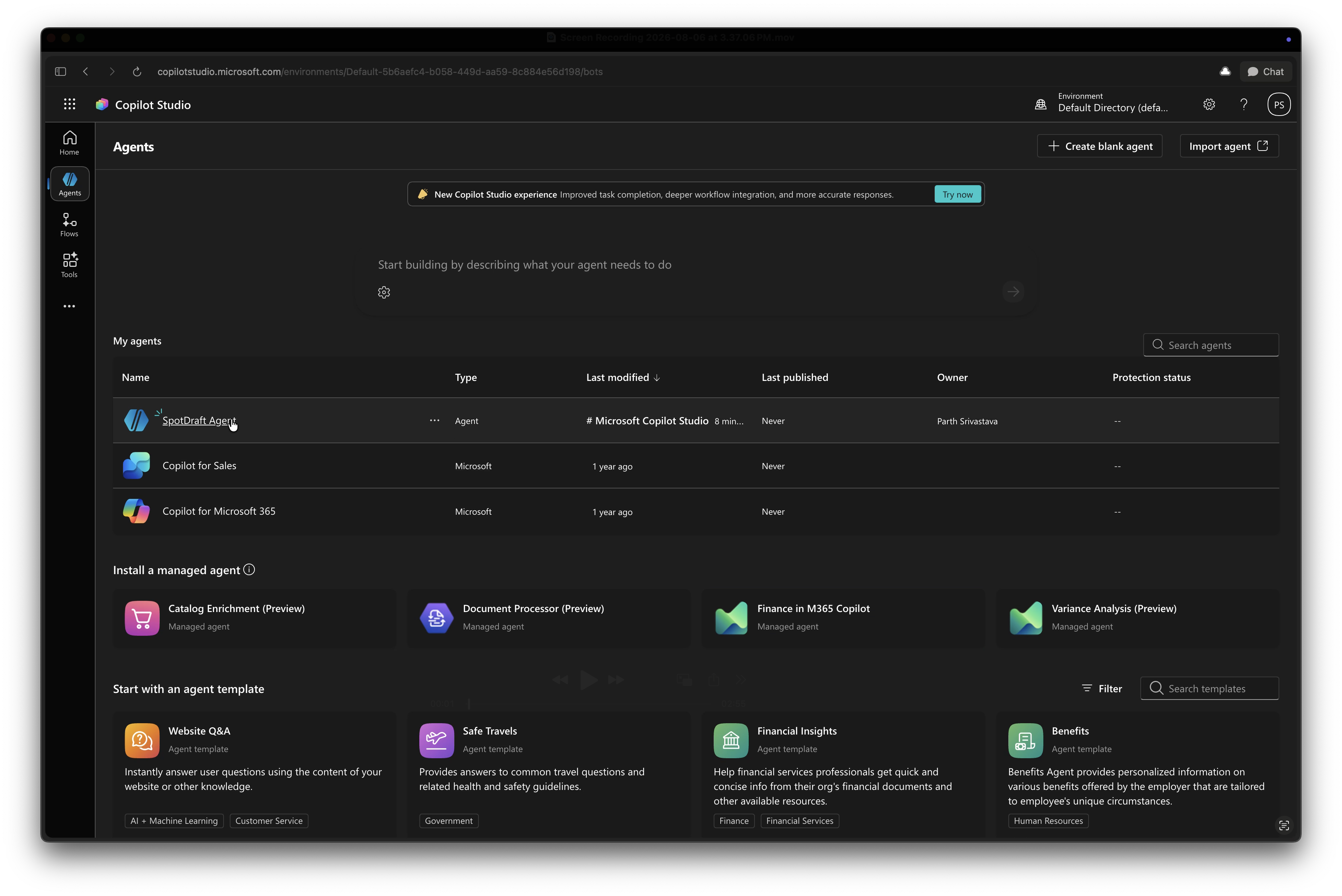This screenshot has width=1342, height=896.
Task: Click the managed agent info icon
Action: coord(249,570)
